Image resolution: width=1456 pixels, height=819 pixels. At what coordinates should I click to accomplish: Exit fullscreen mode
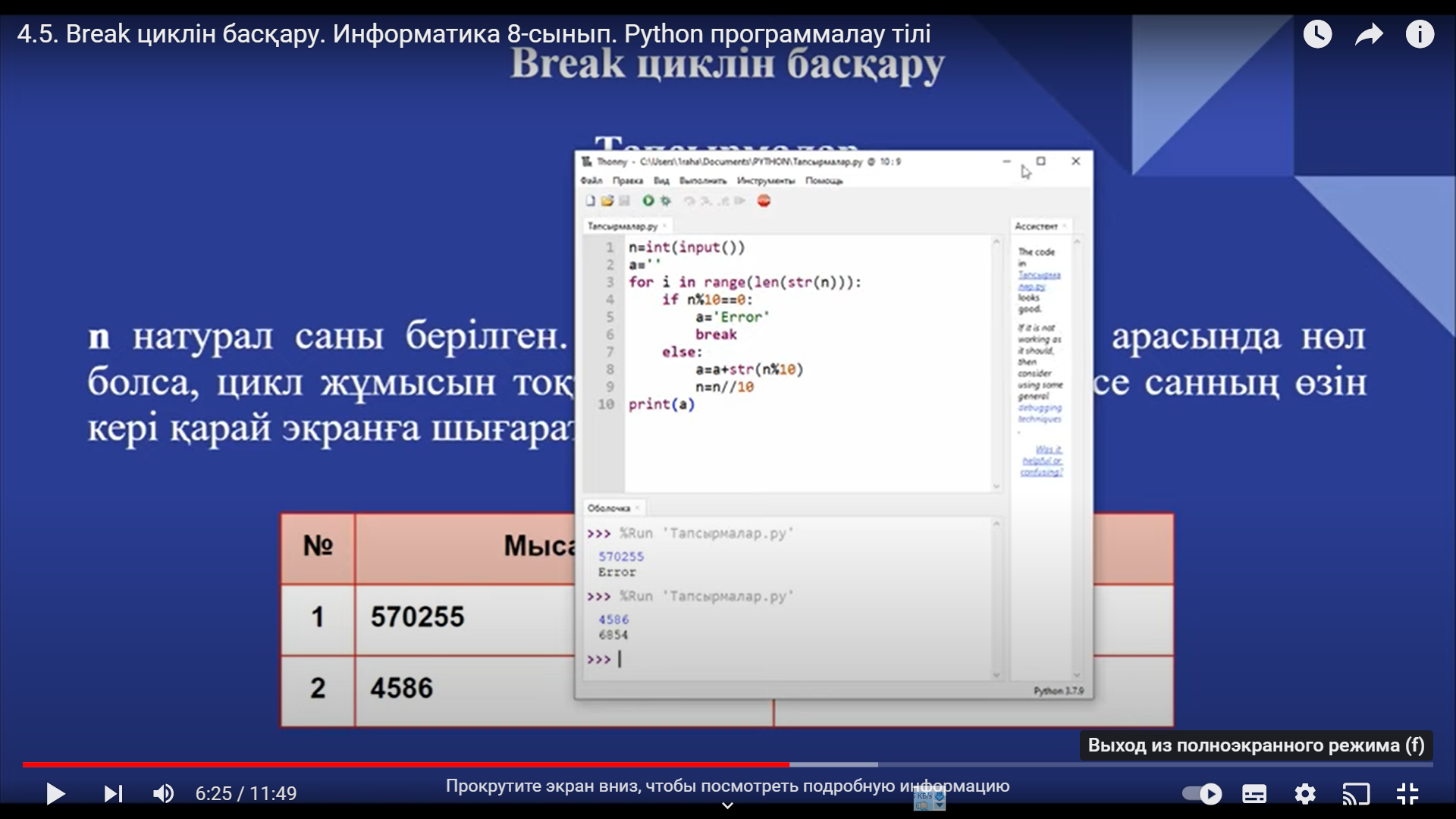1407,793
